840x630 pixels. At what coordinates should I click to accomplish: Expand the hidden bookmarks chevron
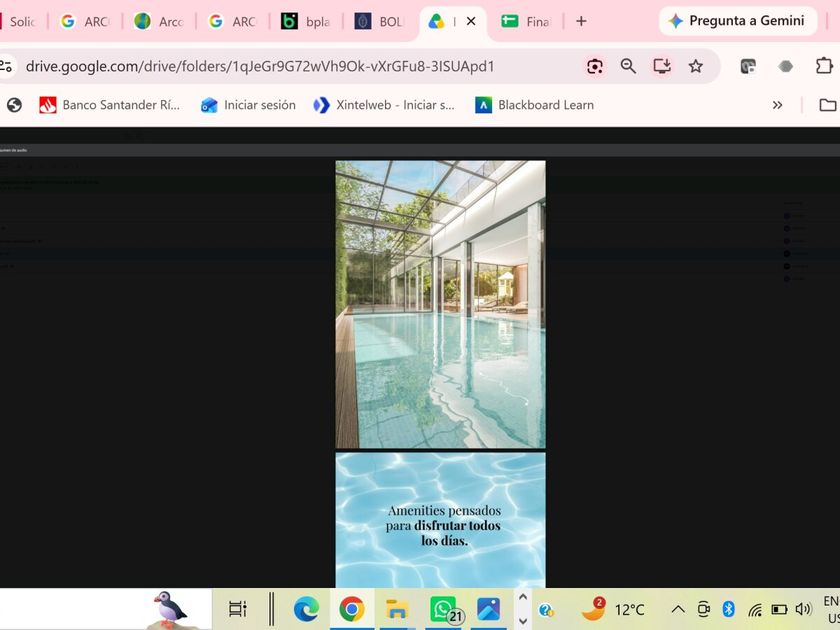pos(777,105)
